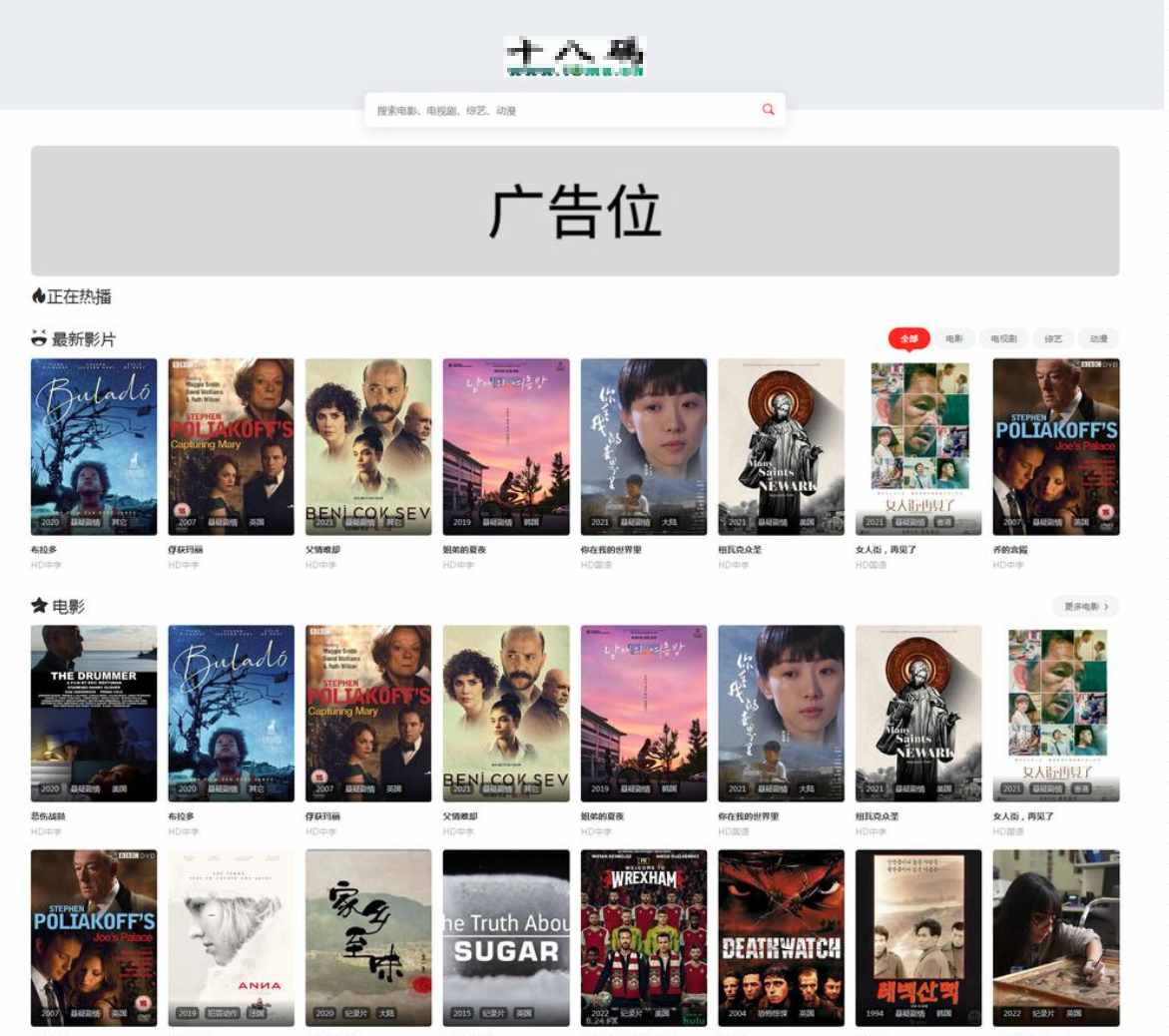Click the red search magnifier icon
Viewport: 1169px width, 1036px height.
point(768,110)
